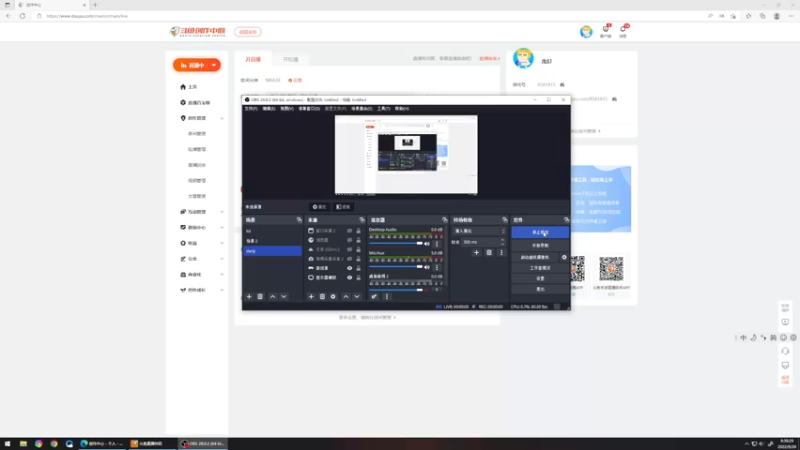
Task: Open the Help menu in OBS
Action: pyautogui.click(x=402, y=109)
